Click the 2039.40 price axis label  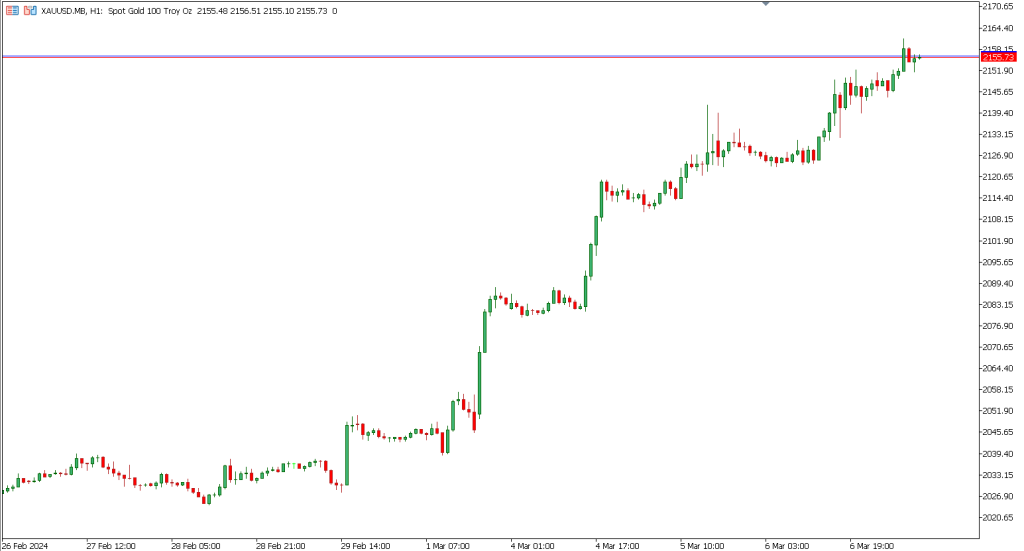tap(998, 454)
